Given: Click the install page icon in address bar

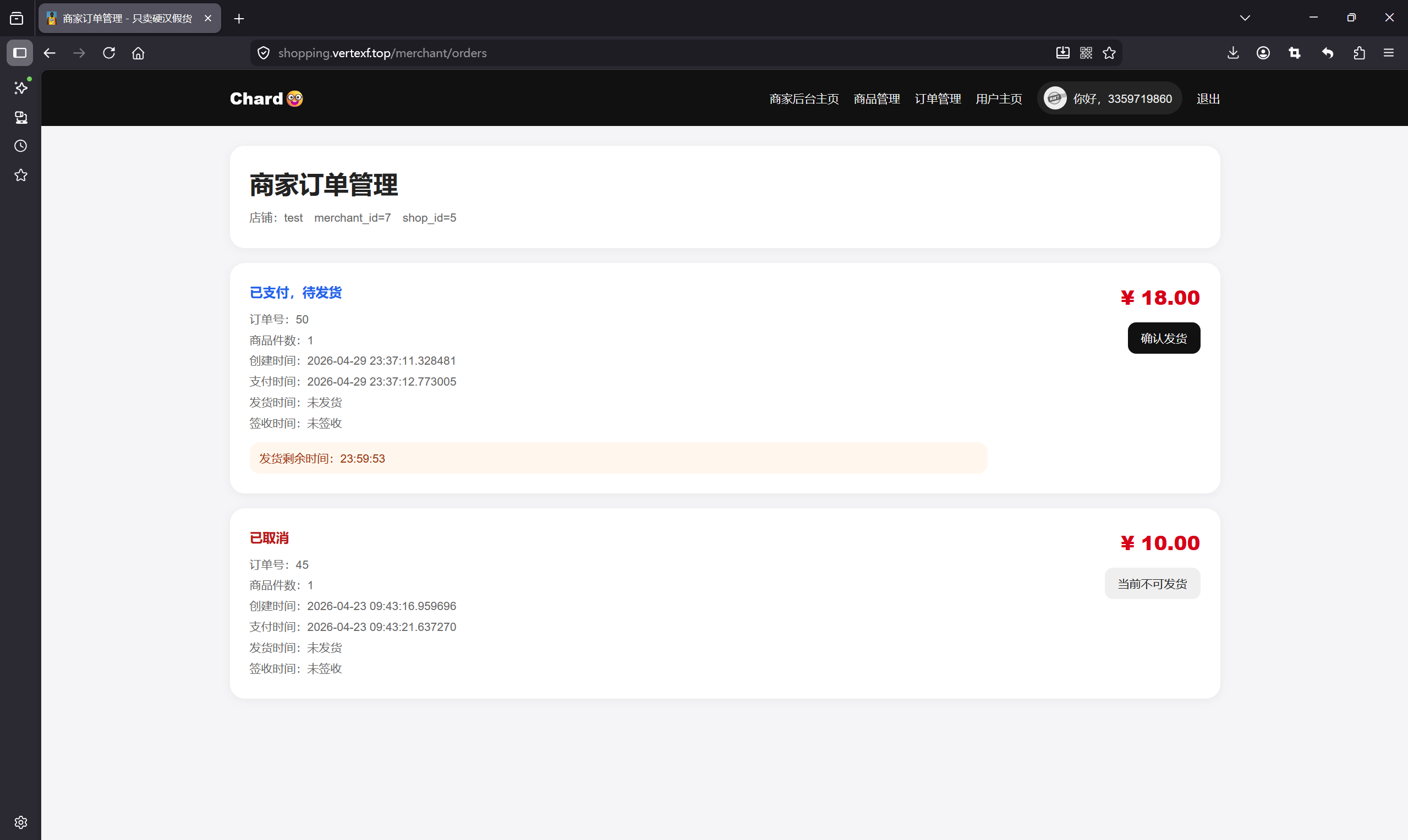Looking at the screenshot, I should tap(1062, 53).
